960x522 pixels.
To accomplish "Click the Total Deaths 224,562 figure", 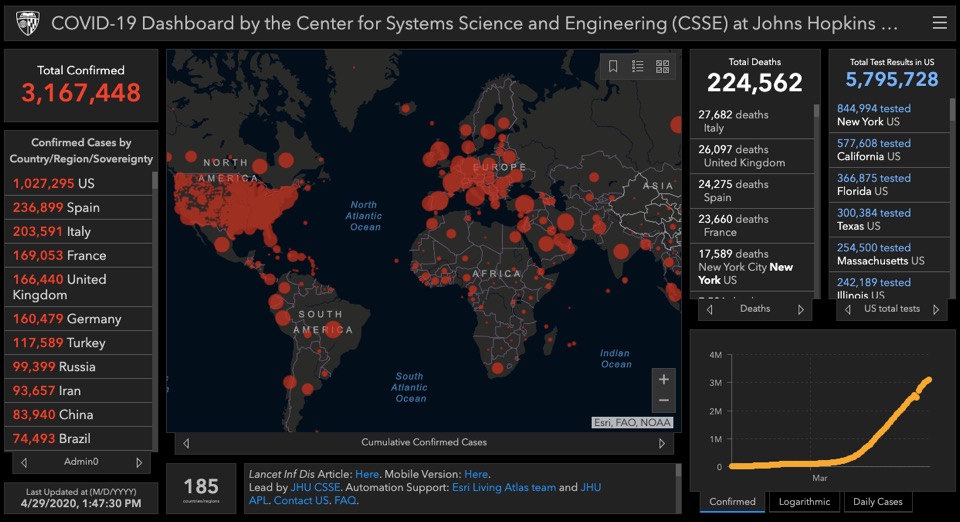I will [x=754, y=83].
